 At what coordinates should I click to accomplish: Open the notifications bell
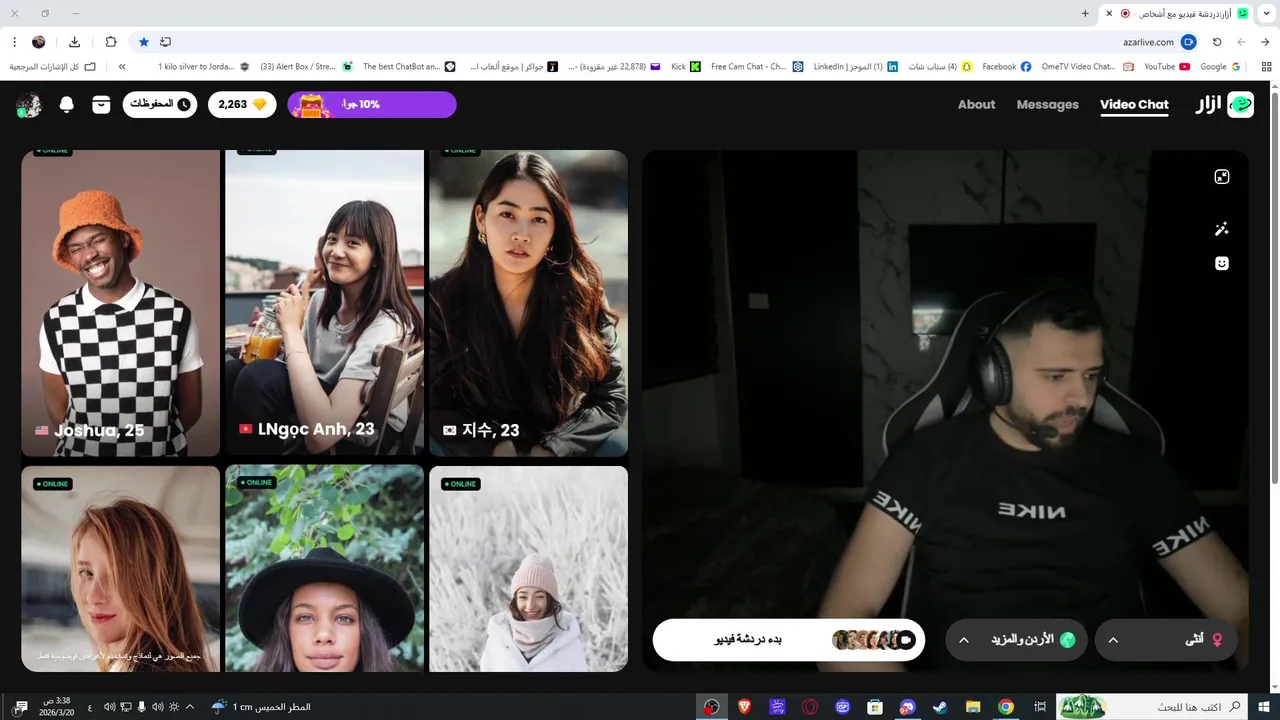pyautogui.click(x=67, y=105)
